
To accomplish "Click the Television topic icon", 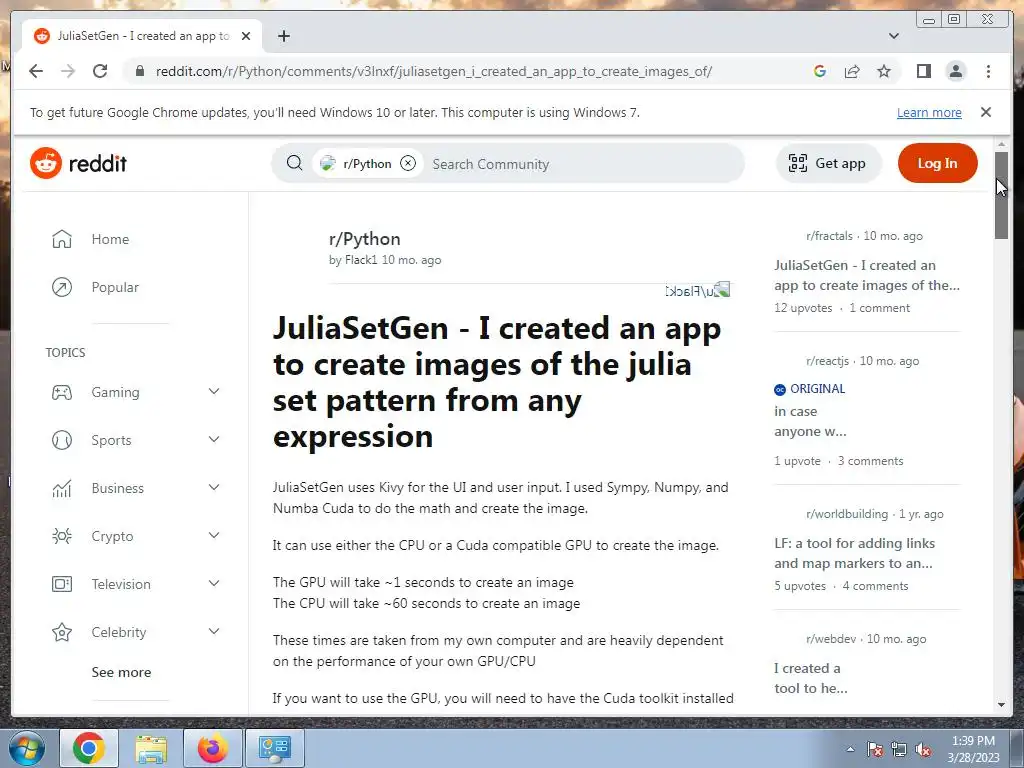I will pos(62,584).
